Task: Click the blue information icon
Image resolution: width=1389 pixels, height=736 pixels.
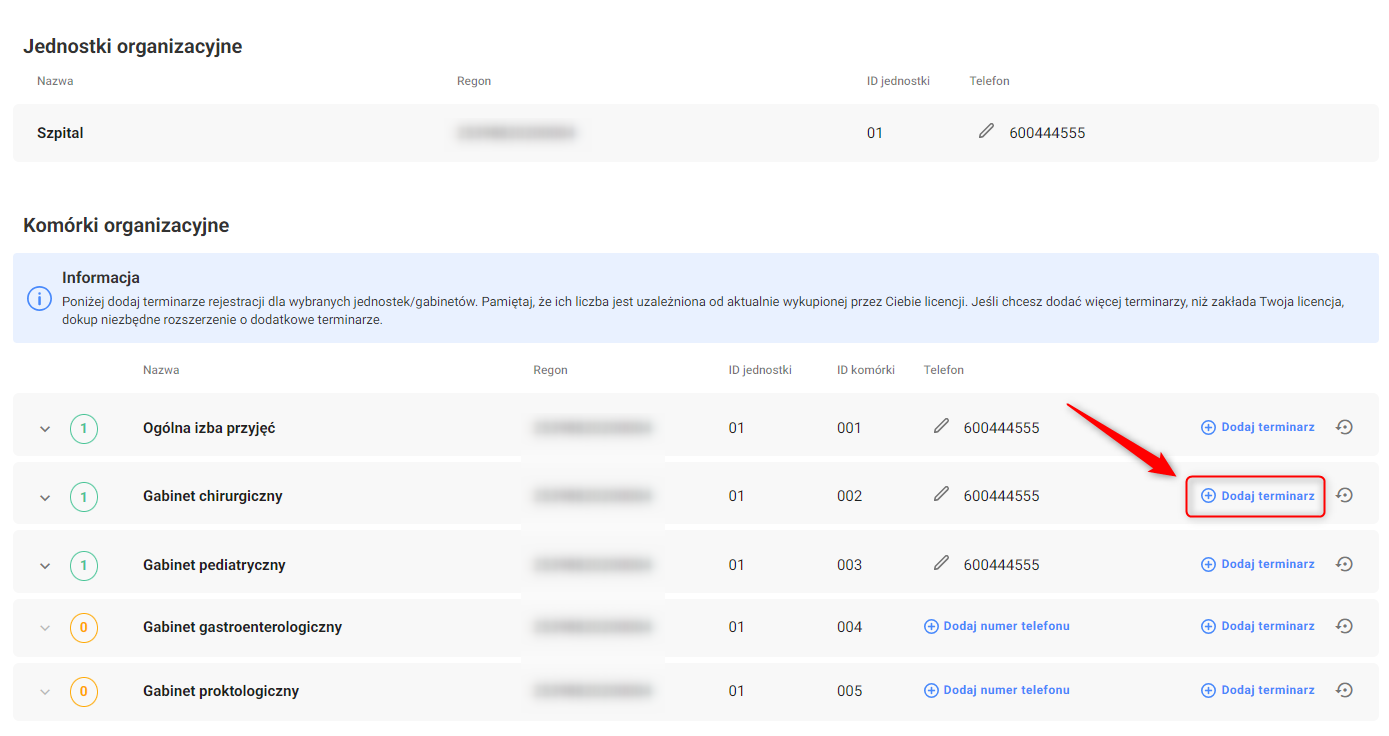Action: click(39, 298)
